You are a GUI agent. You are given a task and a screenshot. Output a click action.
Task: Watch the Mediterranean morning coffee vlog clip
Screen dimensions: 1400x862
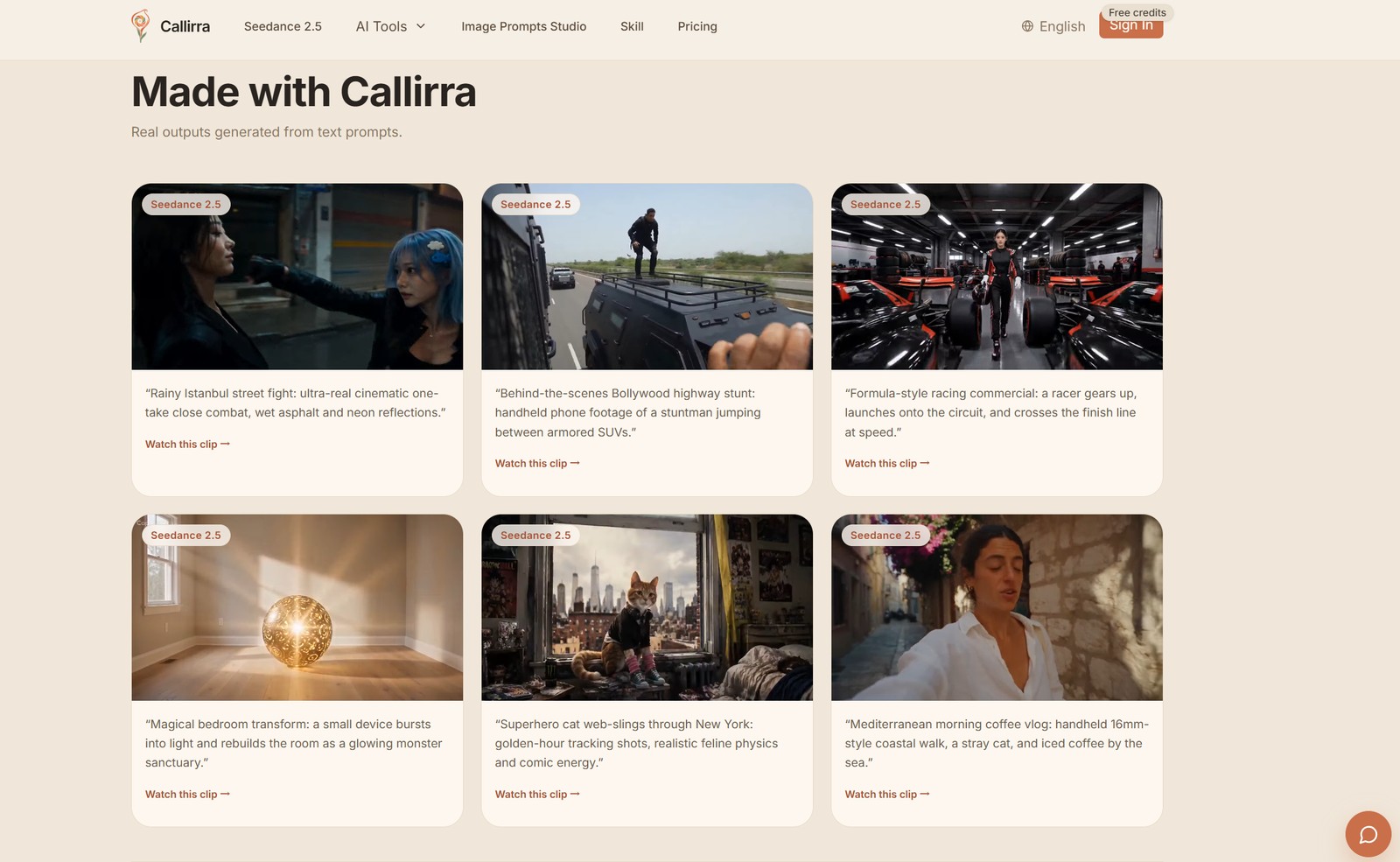887,795
